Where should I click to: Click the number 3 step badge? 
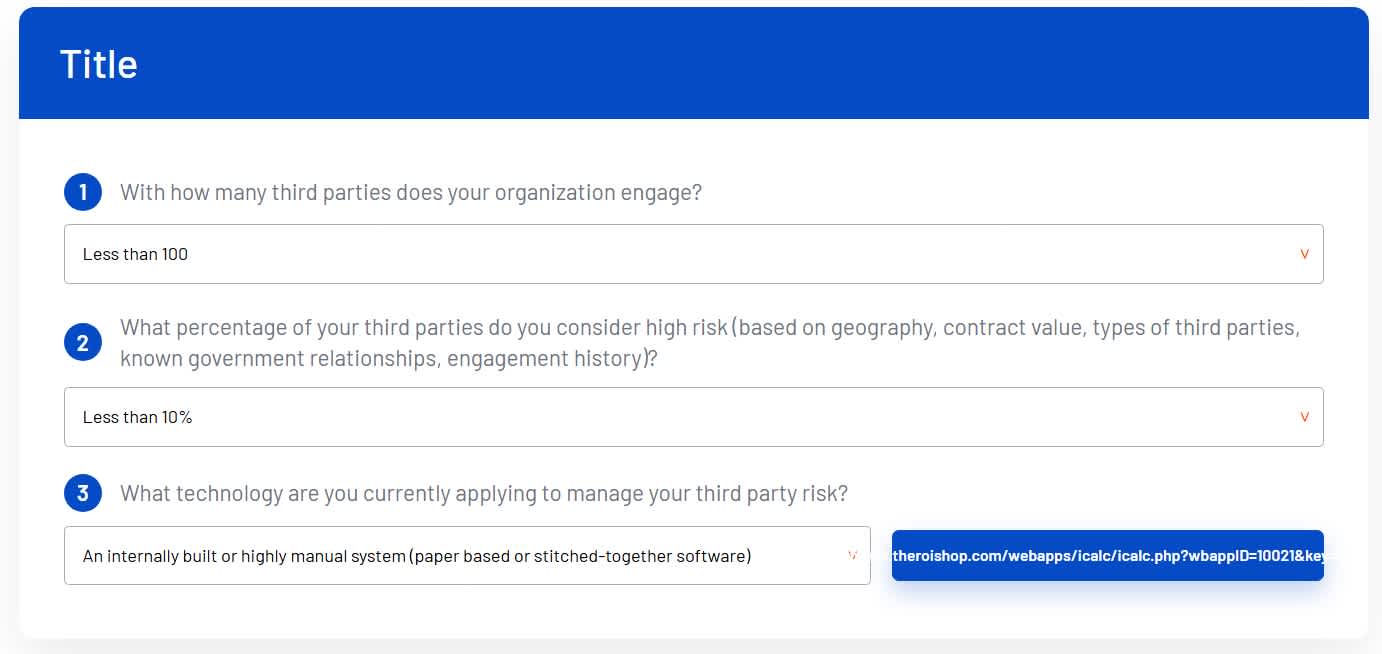[83, 493]
